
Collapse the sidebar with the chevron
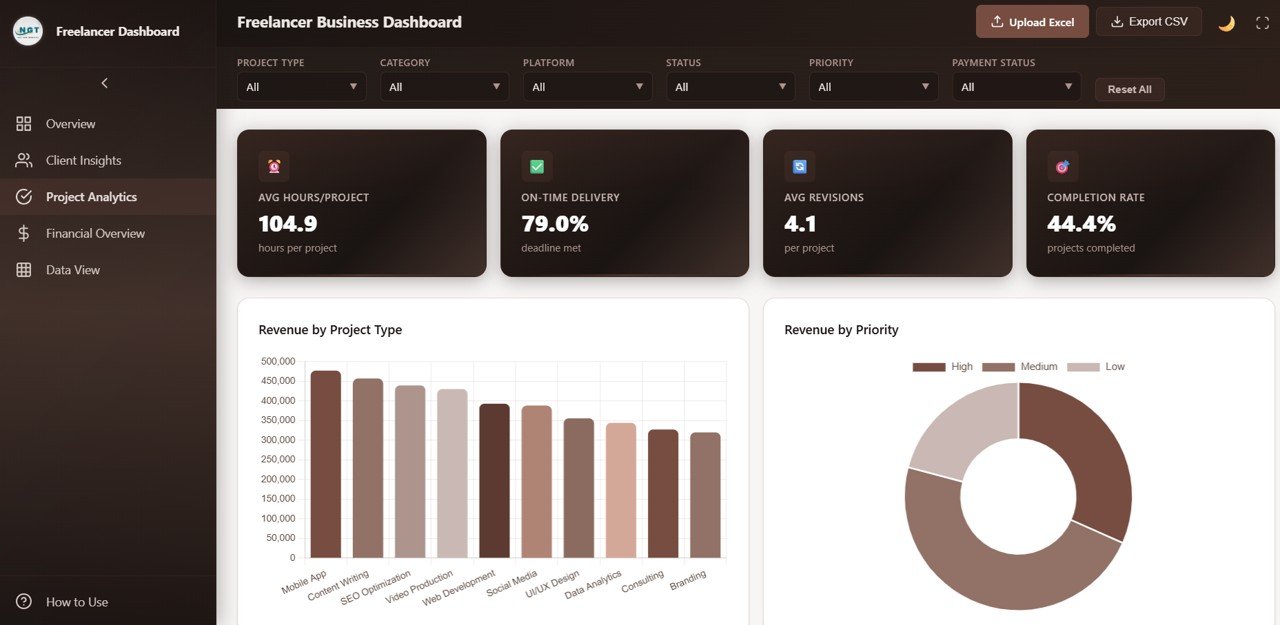click(104, 83)
